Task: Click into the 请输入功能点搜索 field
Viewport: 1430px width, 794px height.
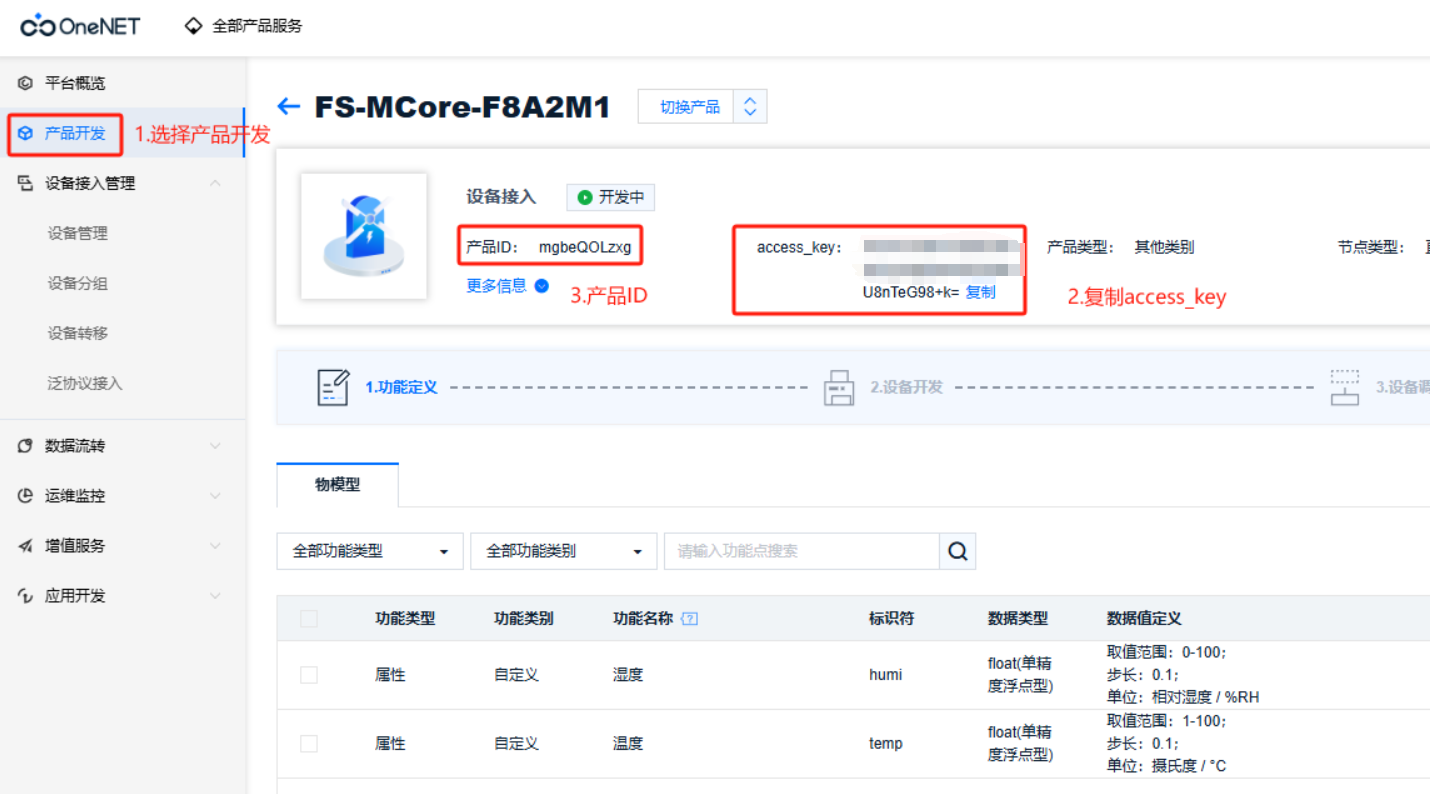Action: click(802, 551)
